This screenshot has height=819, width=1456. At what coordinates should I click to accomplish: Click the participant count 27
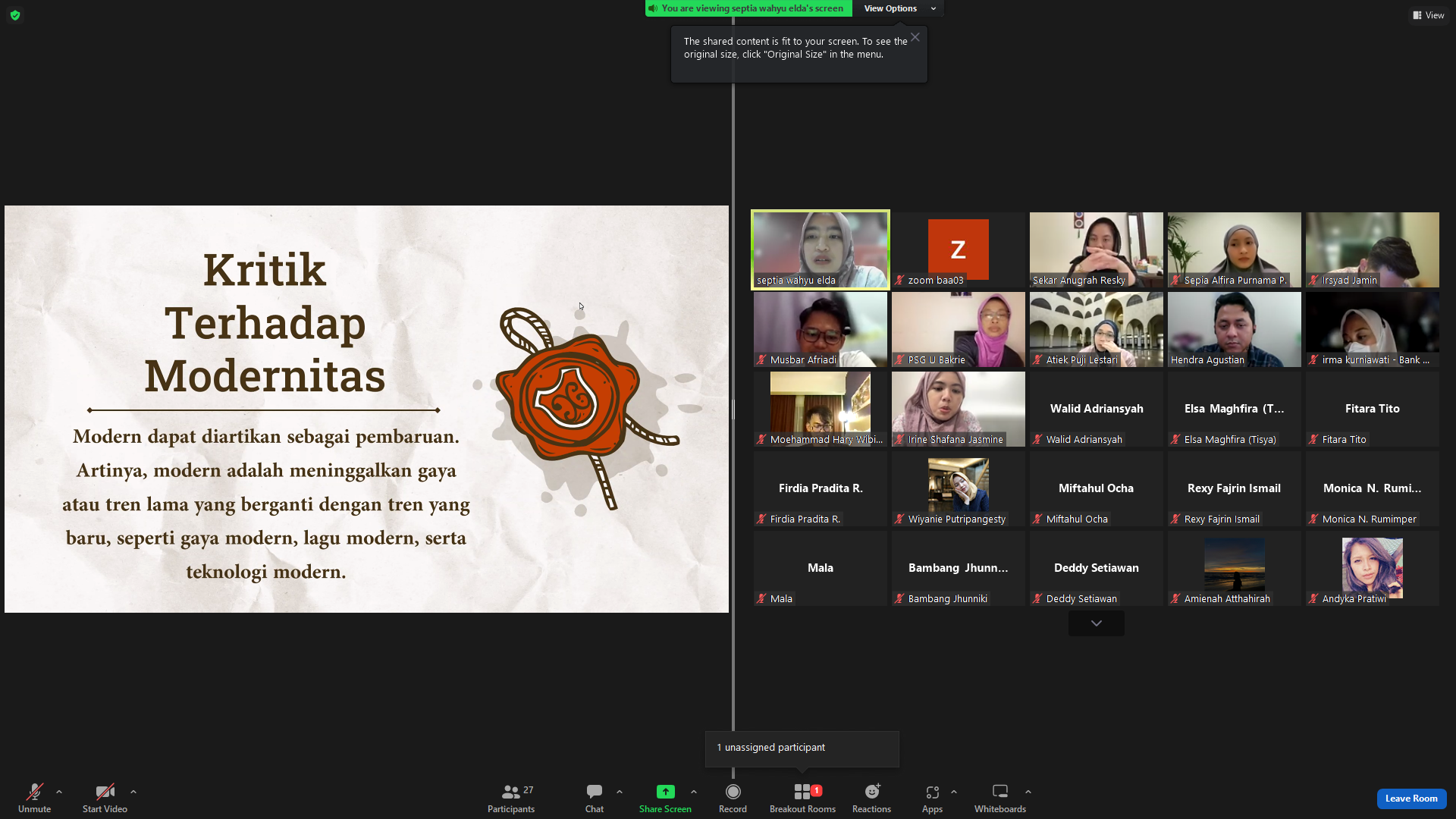pos(529,790)
